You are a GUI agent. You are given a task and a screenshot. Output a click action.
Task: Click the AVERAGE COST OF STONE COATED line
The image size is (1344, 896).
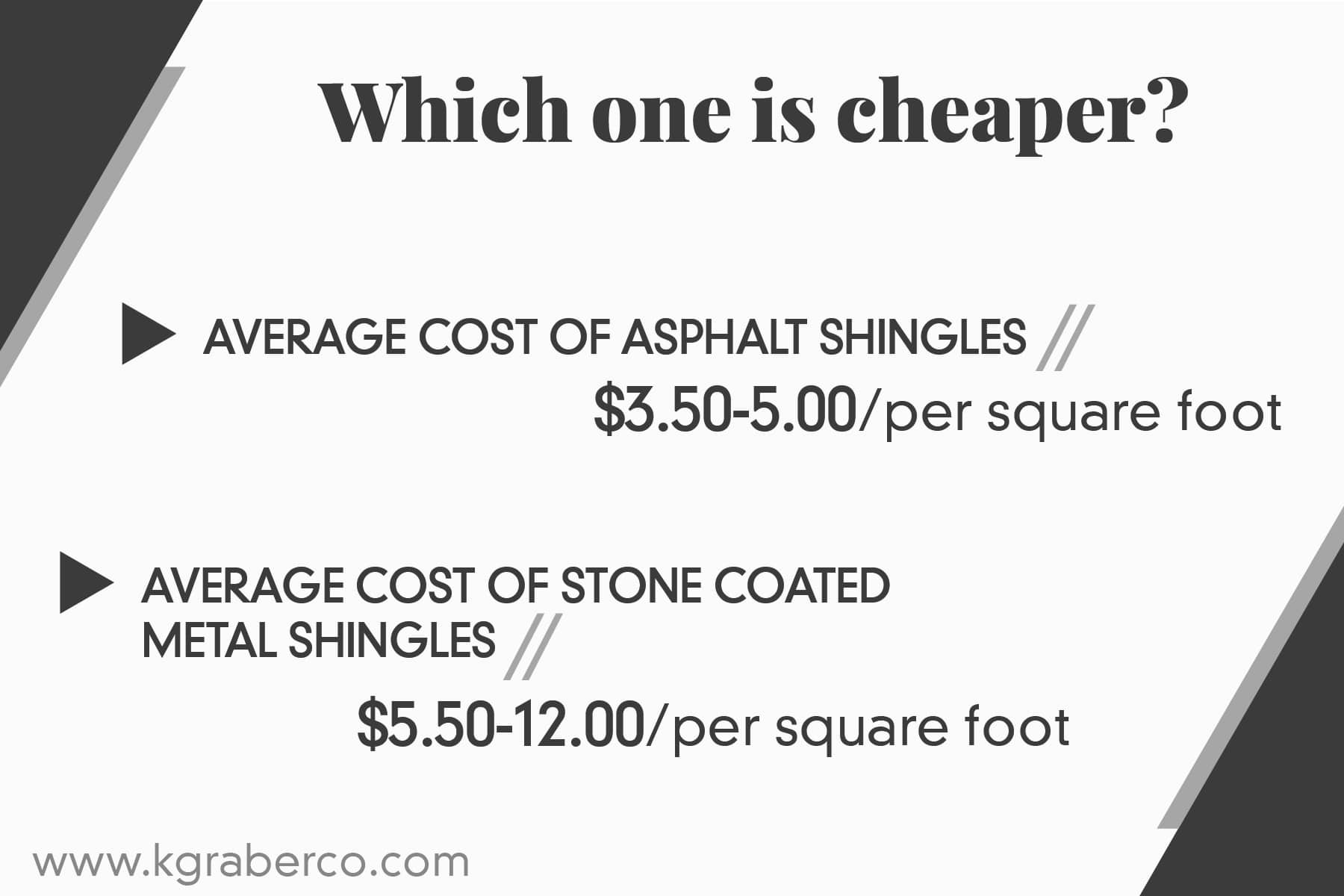[x=515, y=585]
